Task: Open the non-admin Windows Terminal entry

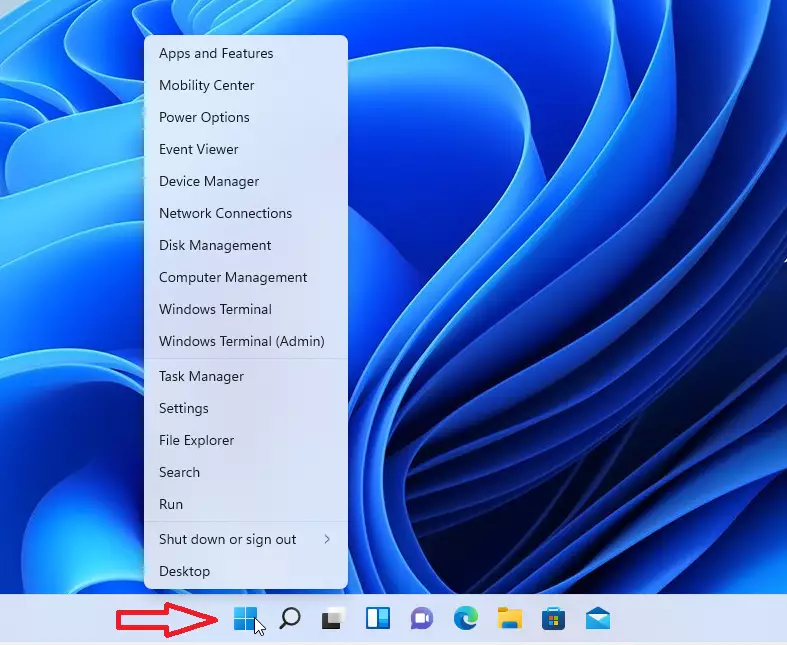Action: 246,309
